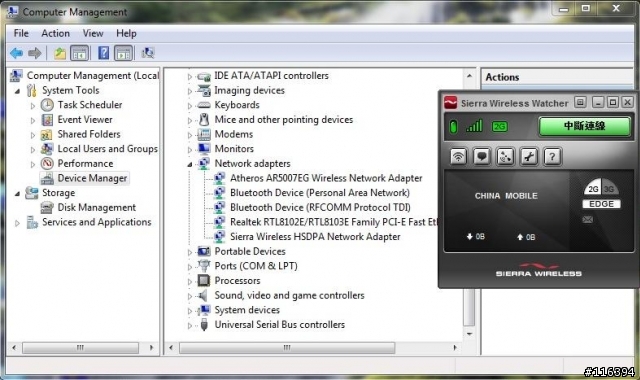The image size is (640, 380).
Task: Toggle the Show/Hide Console Tree toolbar icon
Action: (x=80, y=53)
